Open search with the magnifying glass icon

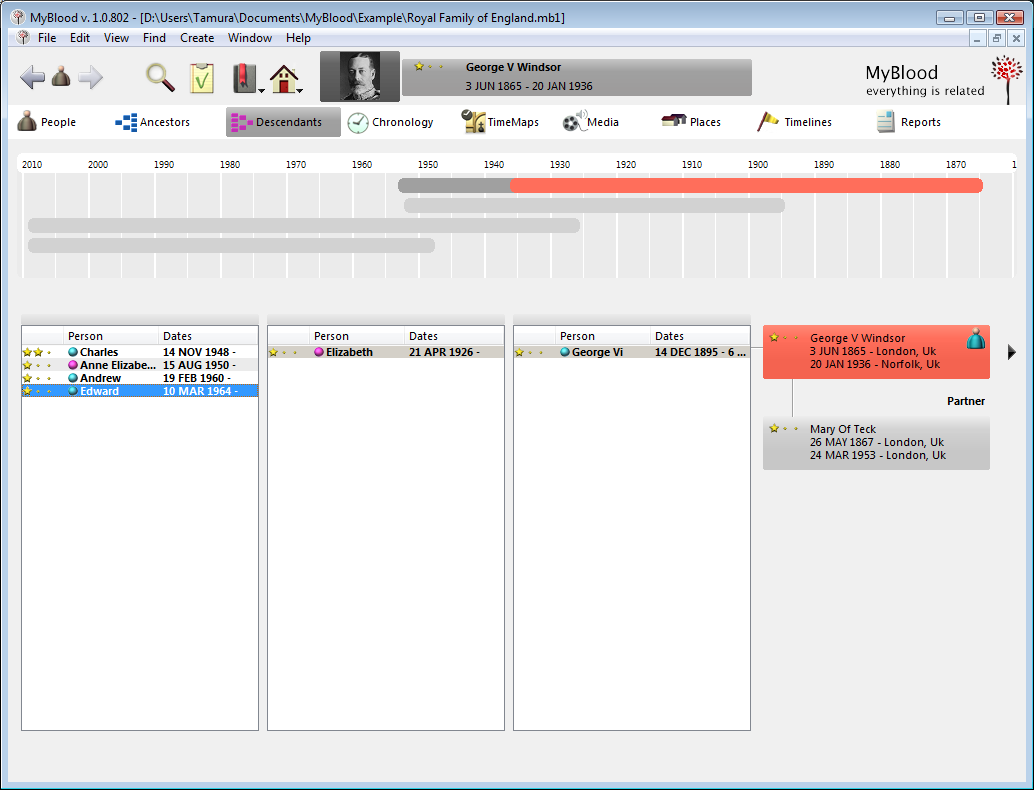coord(160,77)
